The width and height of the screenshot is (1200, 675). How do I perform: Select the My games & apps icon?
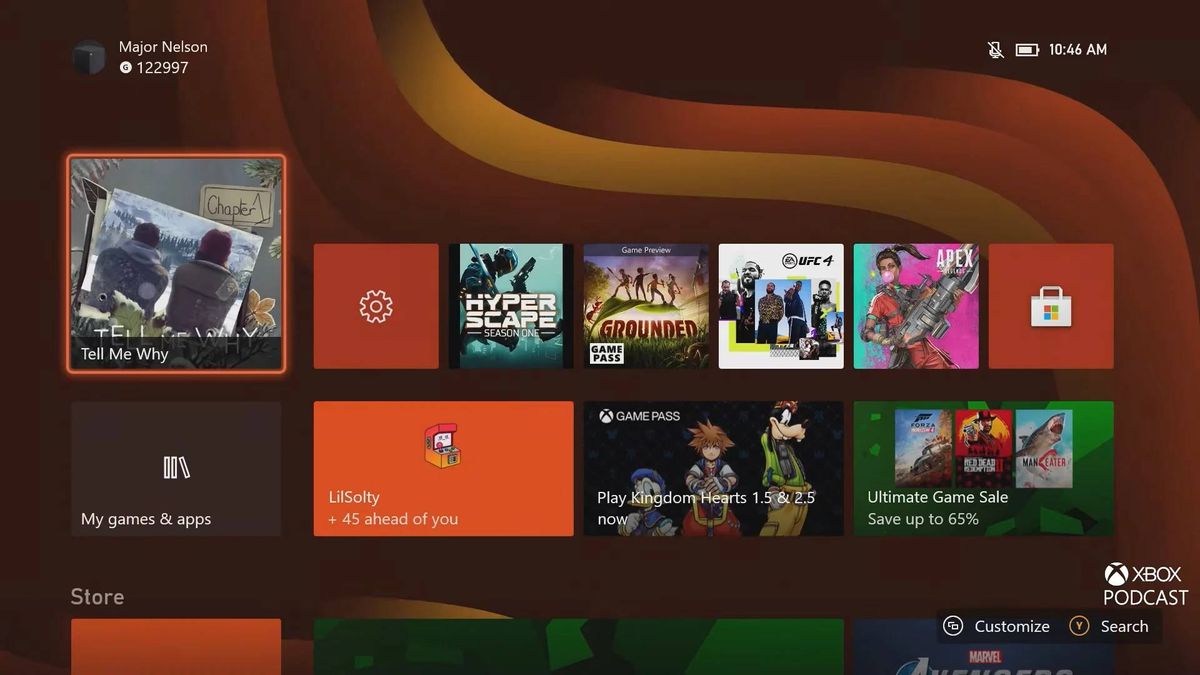[176, 468]
